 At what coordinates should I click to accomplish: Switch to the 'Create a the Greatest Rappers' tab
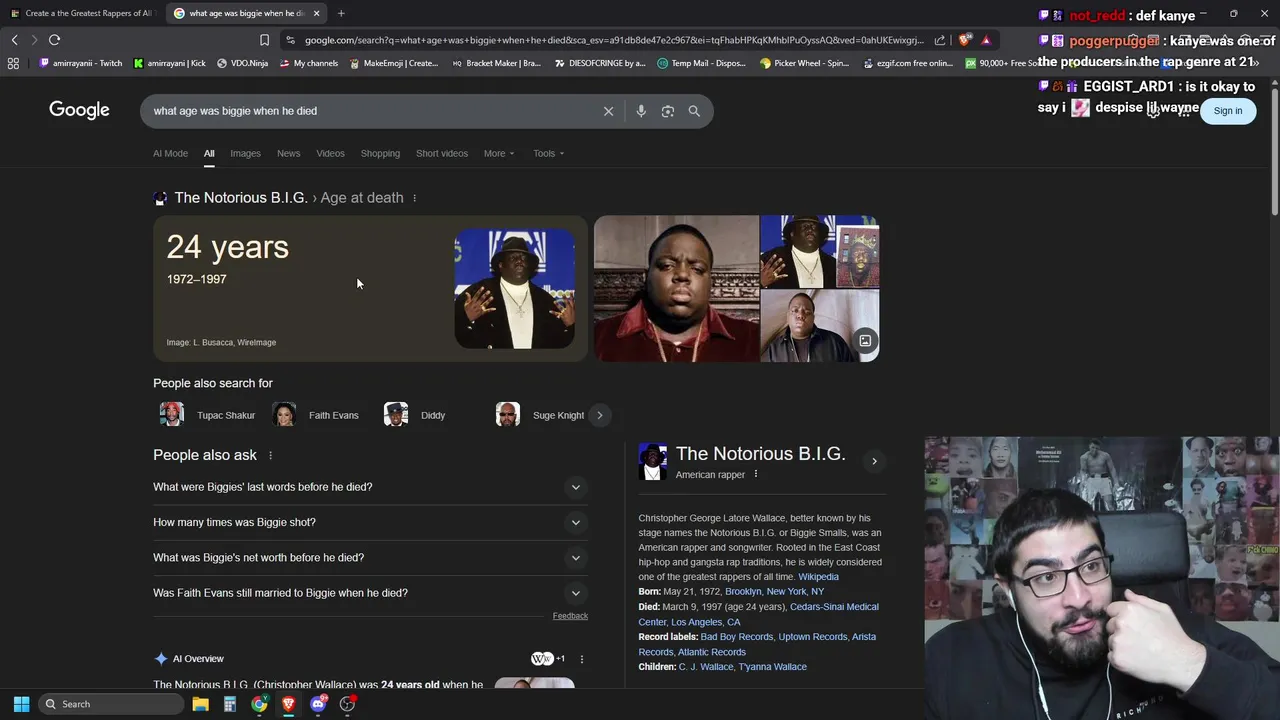[82, 13]
